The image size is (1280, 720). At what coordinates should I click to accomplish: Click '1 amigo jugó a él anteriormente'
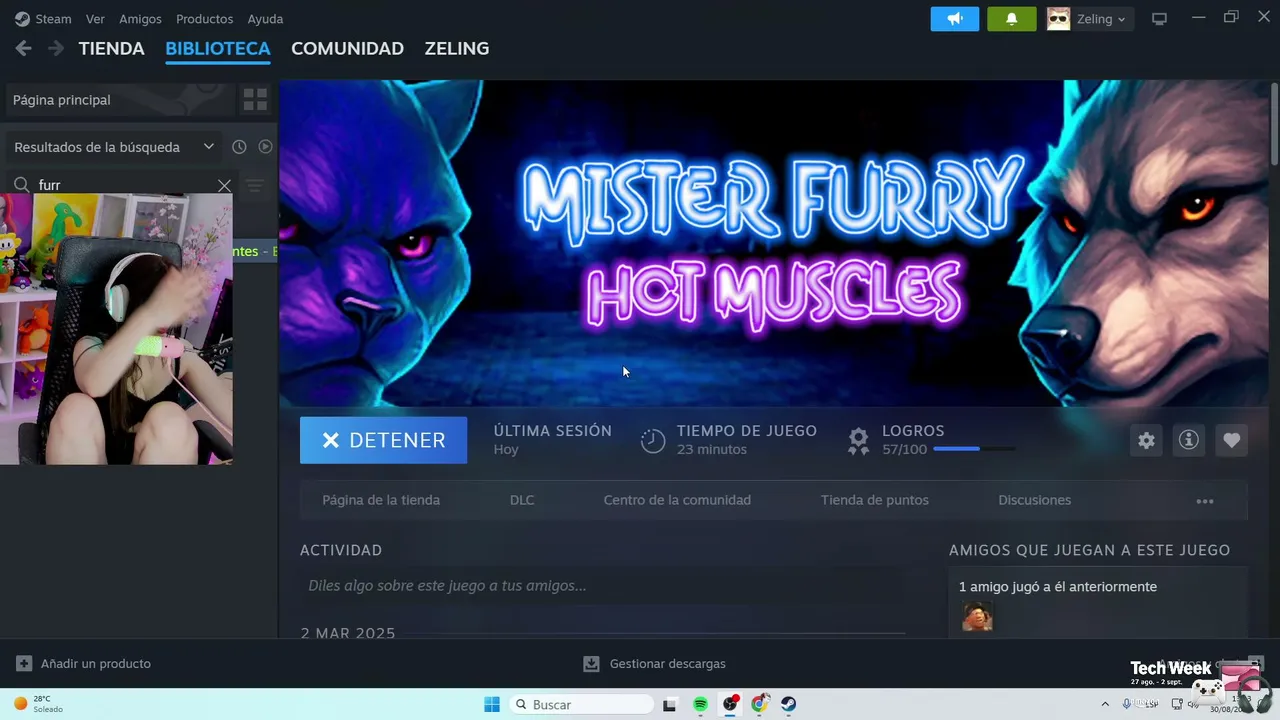pos(1058,587)
